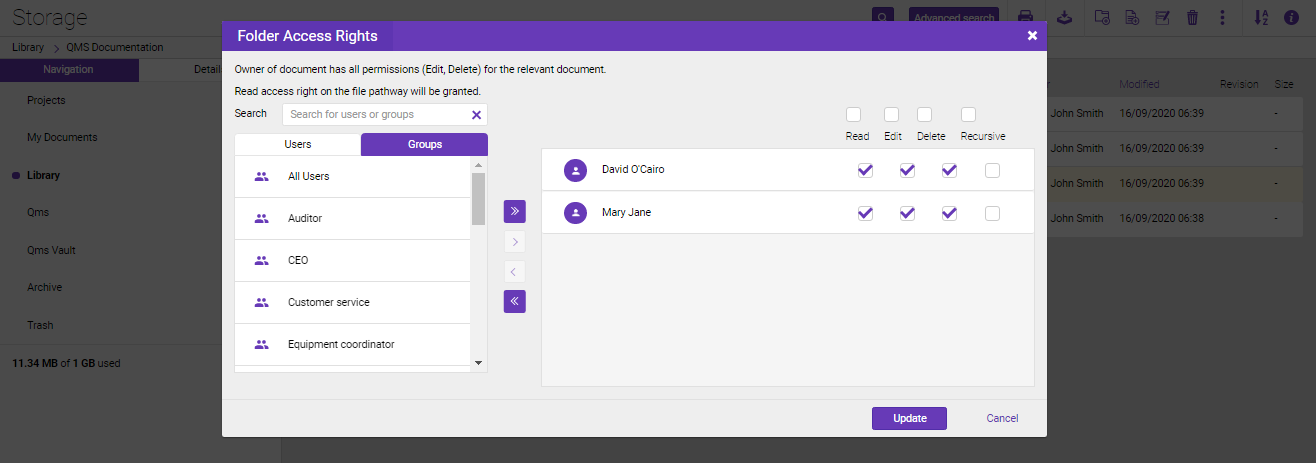Click the Mary Jane user avatar icon
This screenshot has width=1316, height=463.
click(575, 213)
